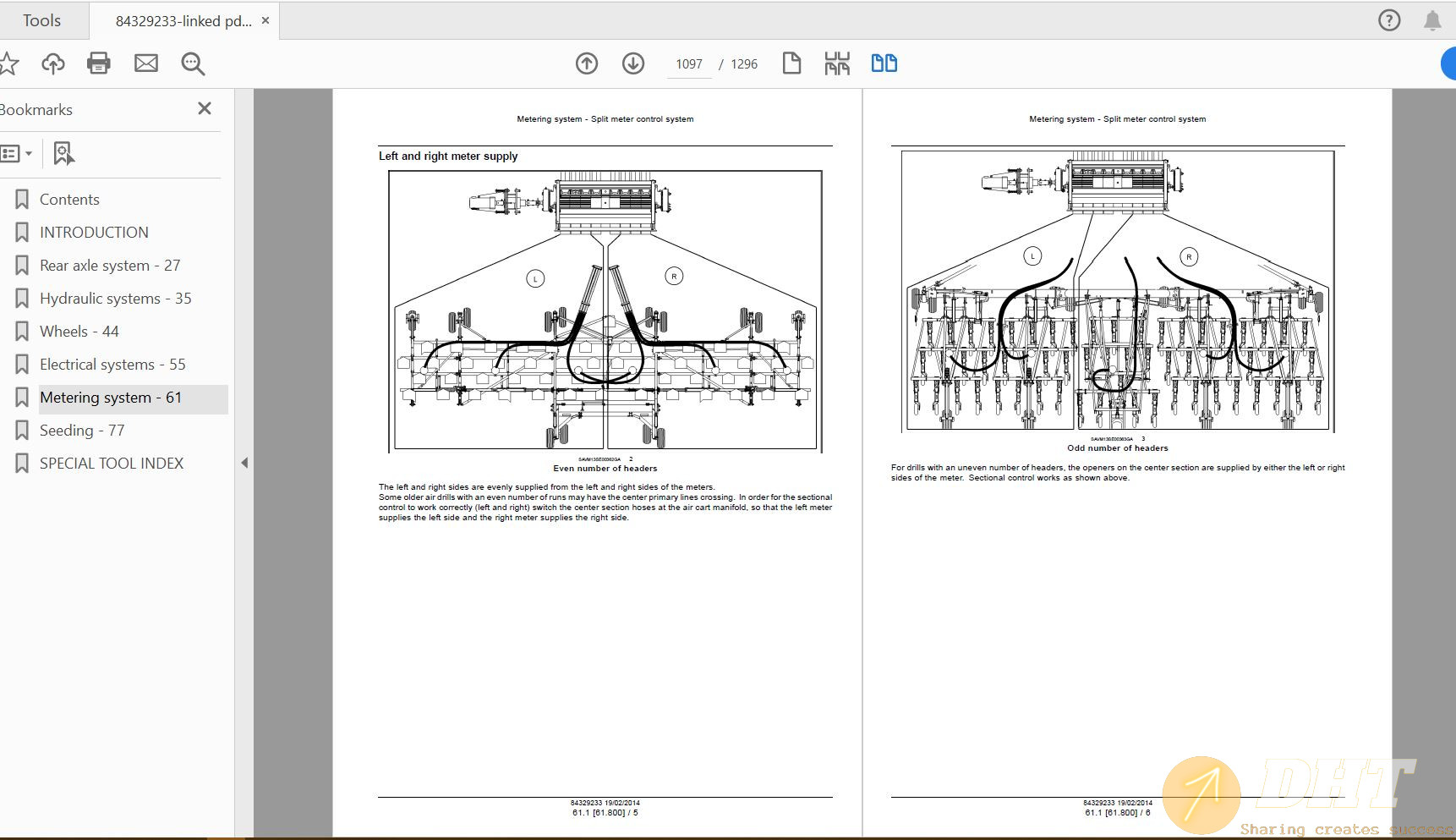The image size is (1456, 840).
Task: Click the 'Even number of headers' caption
Action: coord(605,469)
